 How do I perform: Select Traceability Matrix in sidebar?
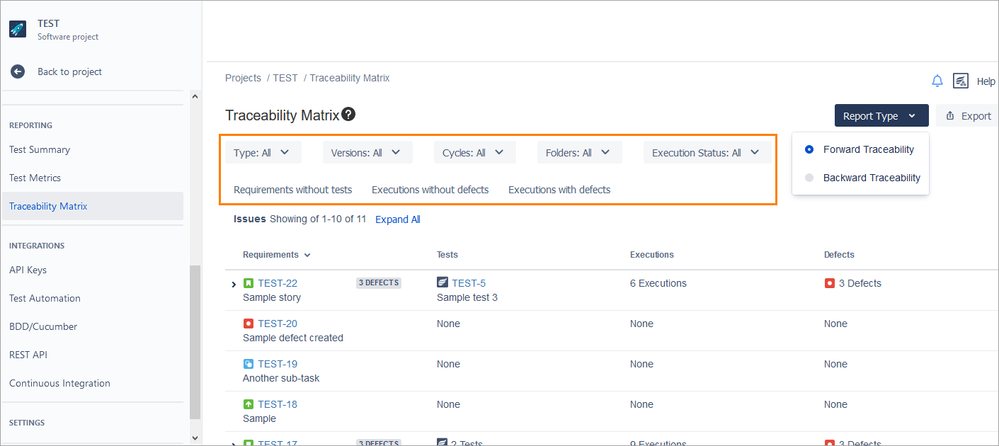(x=92, y=206)
